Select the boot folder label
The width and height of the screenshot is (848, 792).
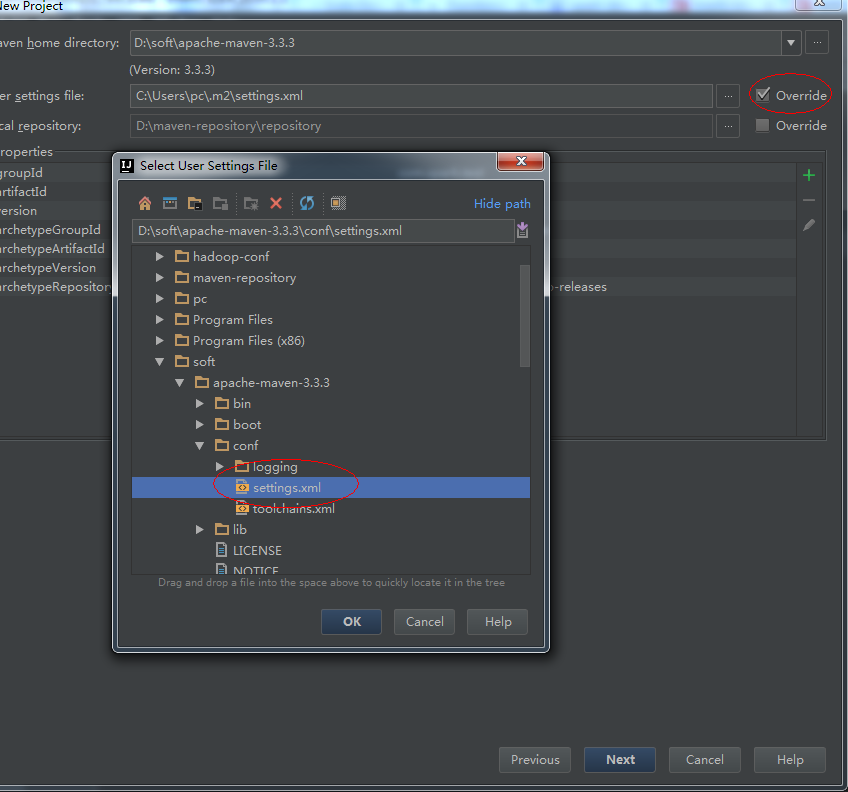pos(247,425)
